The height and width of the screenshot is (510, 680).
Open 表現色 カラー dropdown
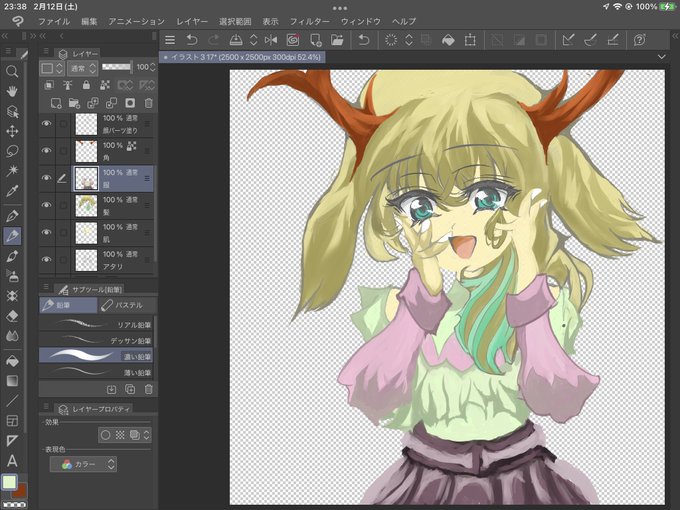83,464
